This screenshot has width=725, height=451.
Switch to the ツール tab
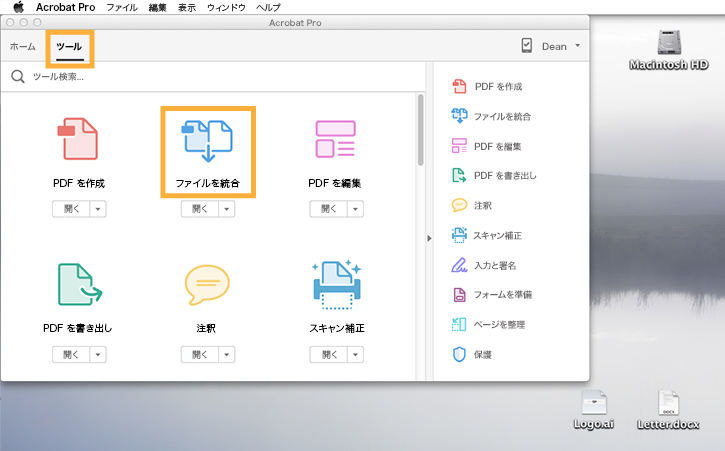click(x=69, y=47)
